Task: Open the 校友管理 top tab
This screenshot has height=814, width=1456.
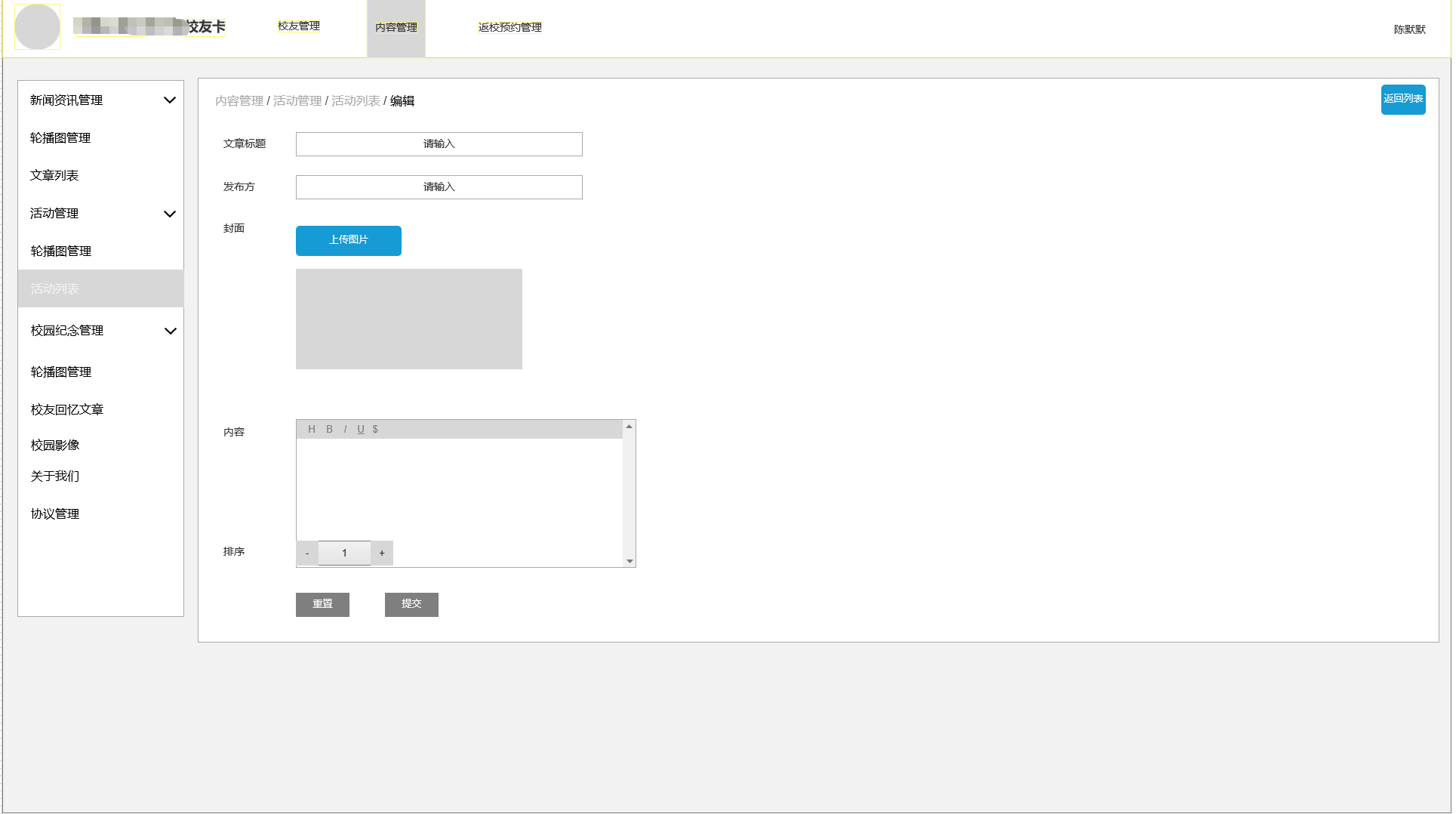Action: tap(299, 26)
